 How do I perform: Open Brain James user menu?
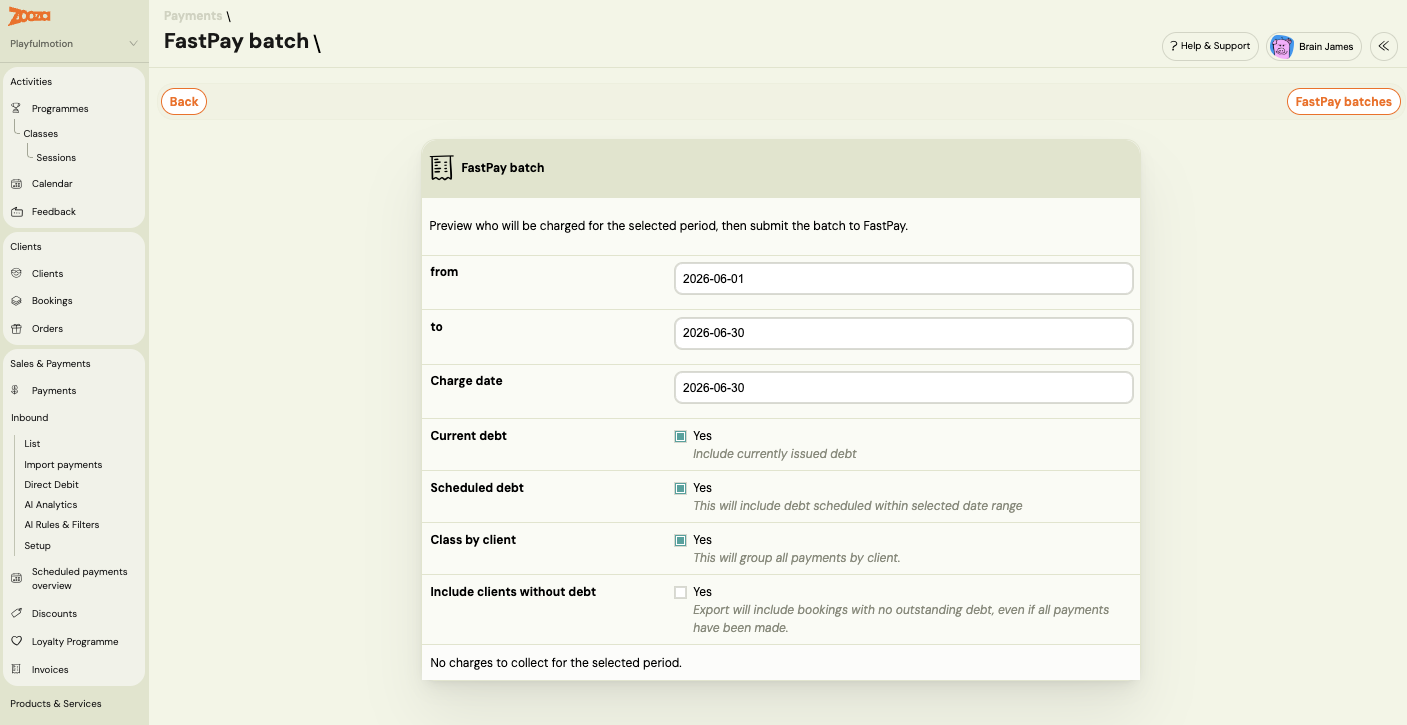point(1314,46)
